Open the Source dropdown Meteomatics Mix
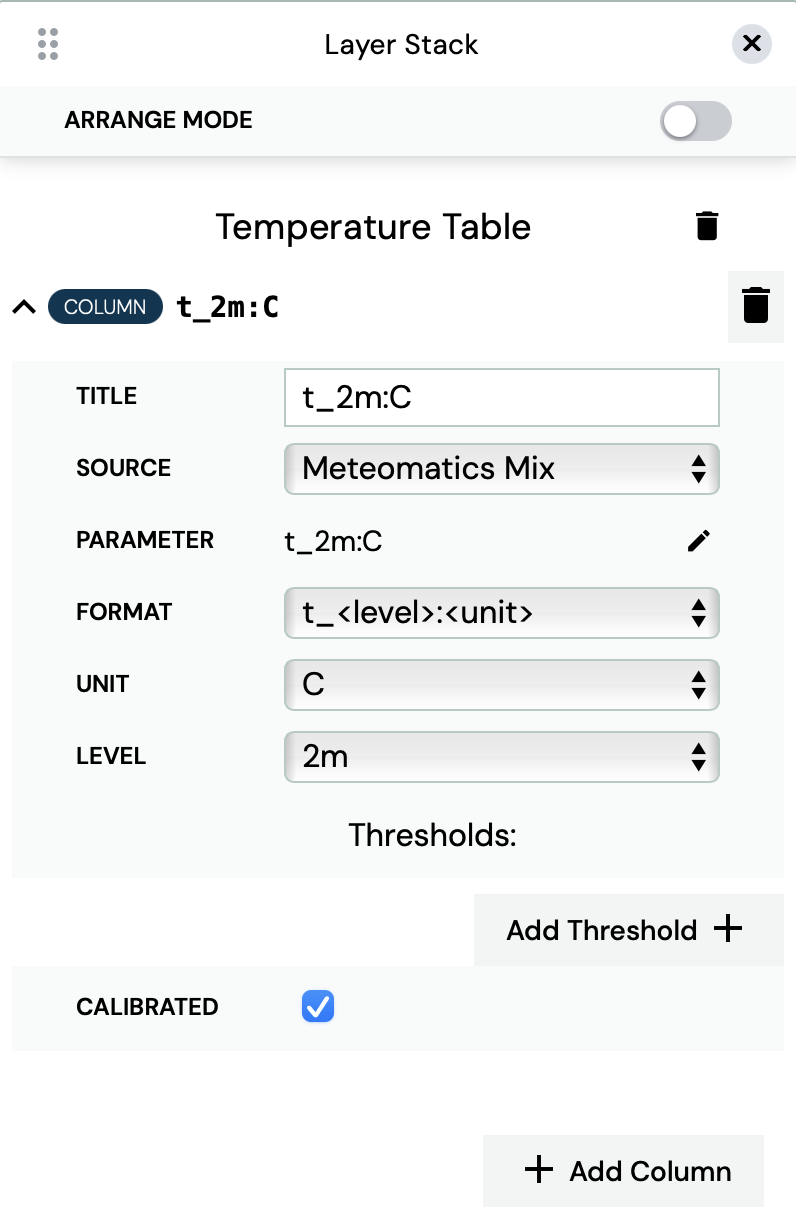Screen dimensions: 796x1218 [502, 468]
